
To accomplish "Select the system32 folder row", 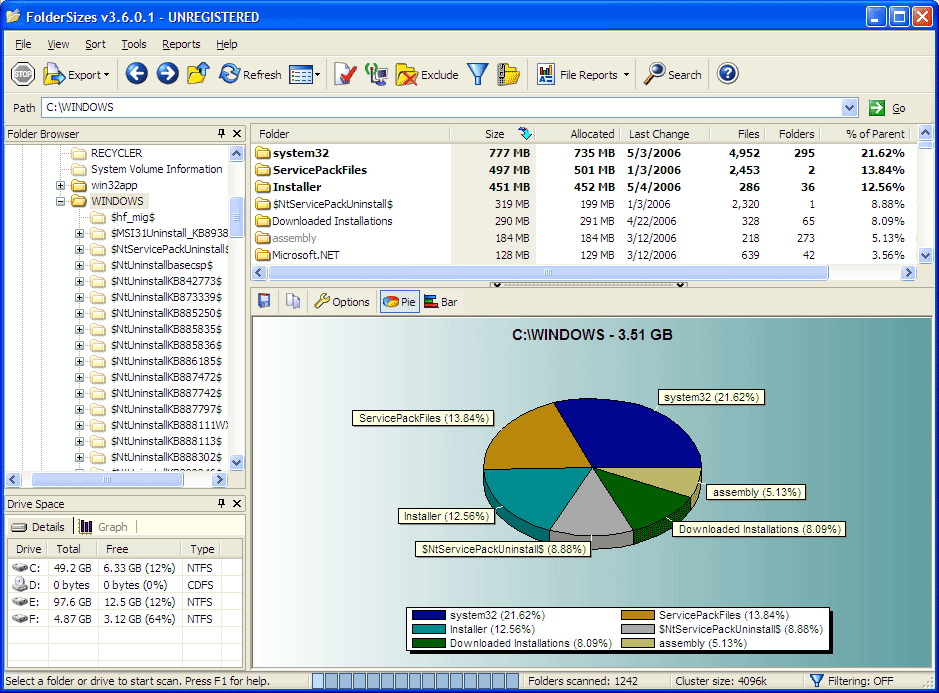I will coord(583,153).
